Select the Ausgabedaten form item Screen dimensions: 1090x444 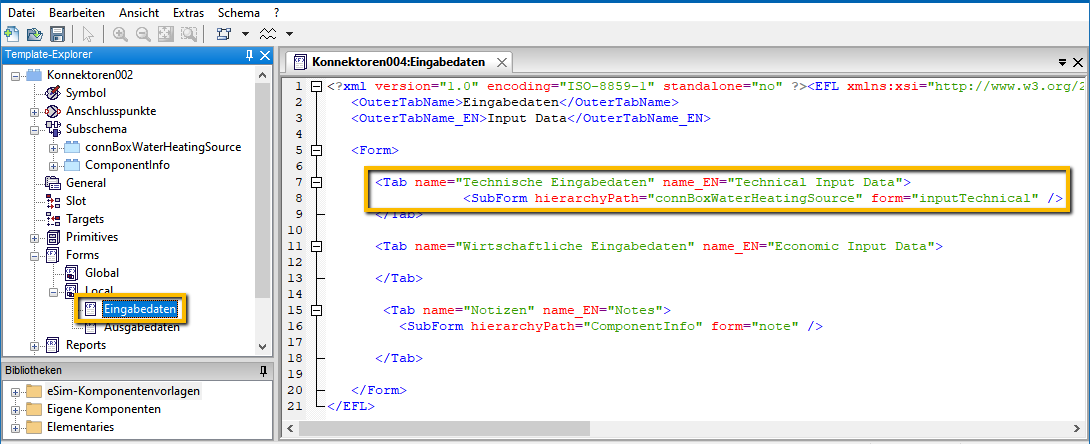(x=142, y=327)
